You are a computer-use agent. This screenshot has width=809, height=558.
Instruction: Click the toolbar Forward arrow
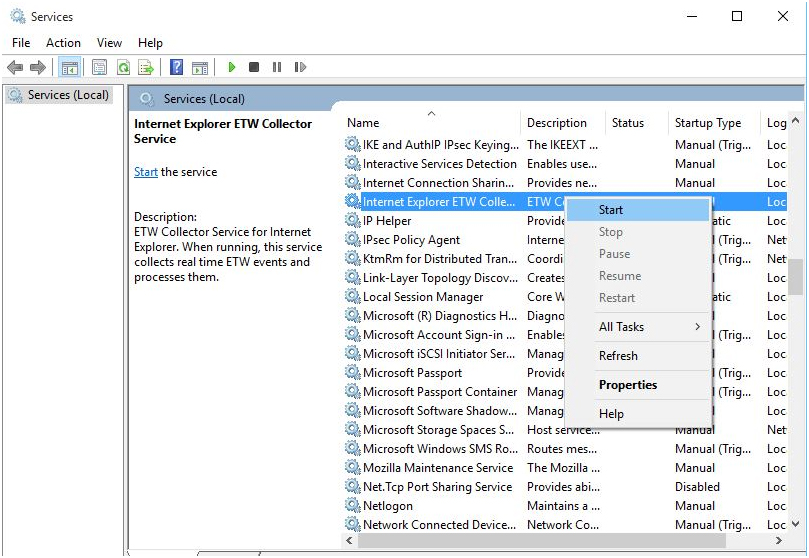[38, 67]
